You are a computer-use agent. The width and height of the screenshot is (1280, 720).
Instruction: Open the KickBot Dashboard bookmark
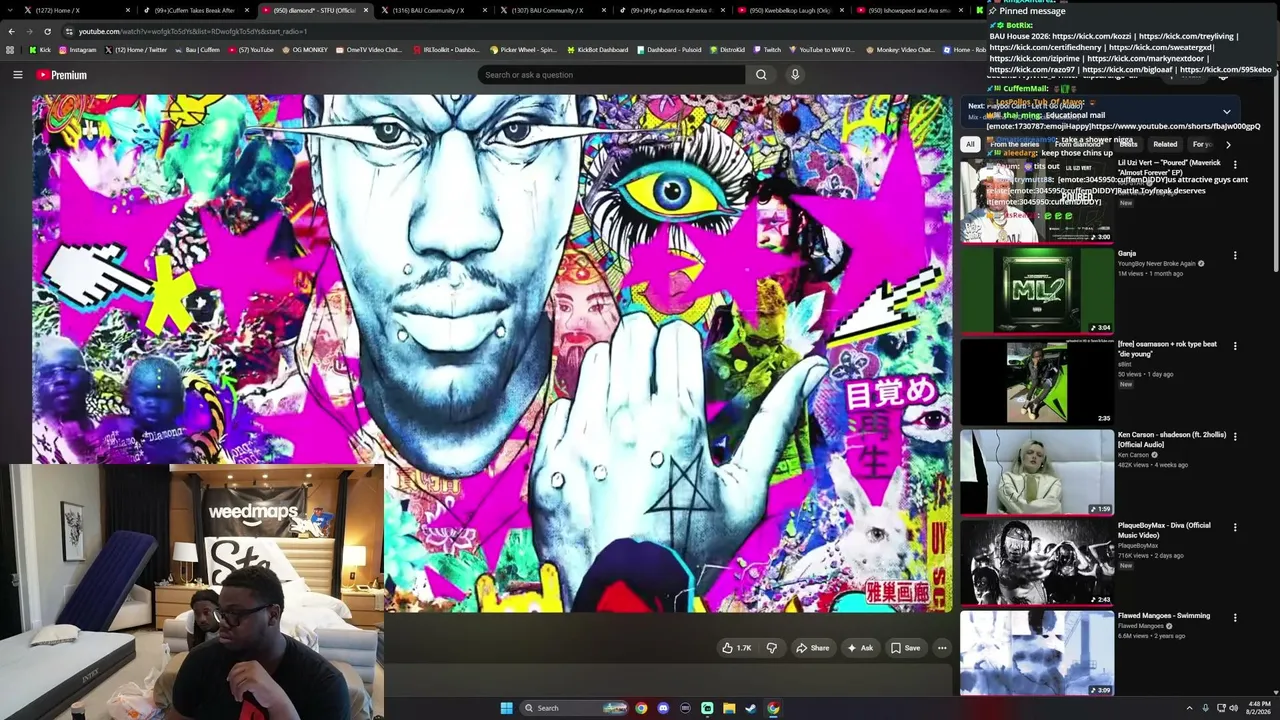[597, 49]
